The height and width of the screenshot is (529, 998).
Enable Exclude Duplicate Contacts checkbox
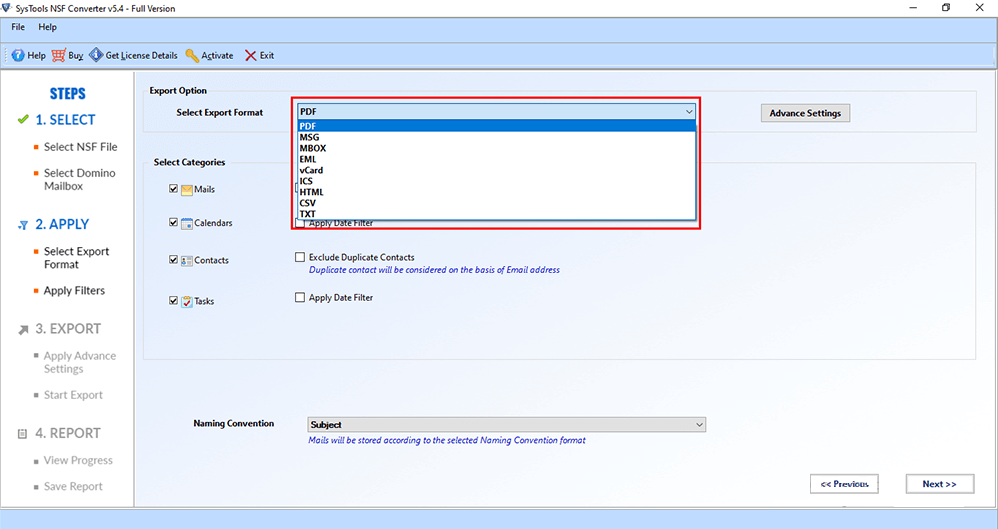pyautogui.click(x=300, y=257)
